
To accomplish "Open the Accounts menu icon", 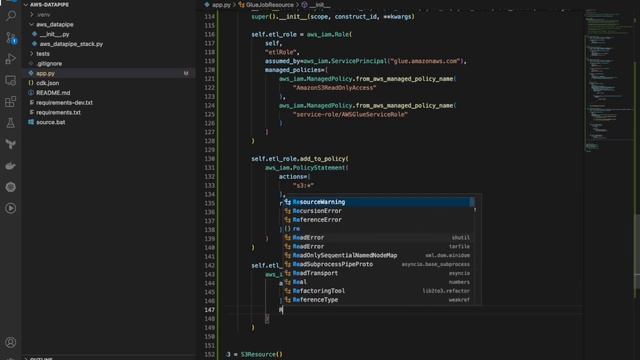I will click(11, 342).
